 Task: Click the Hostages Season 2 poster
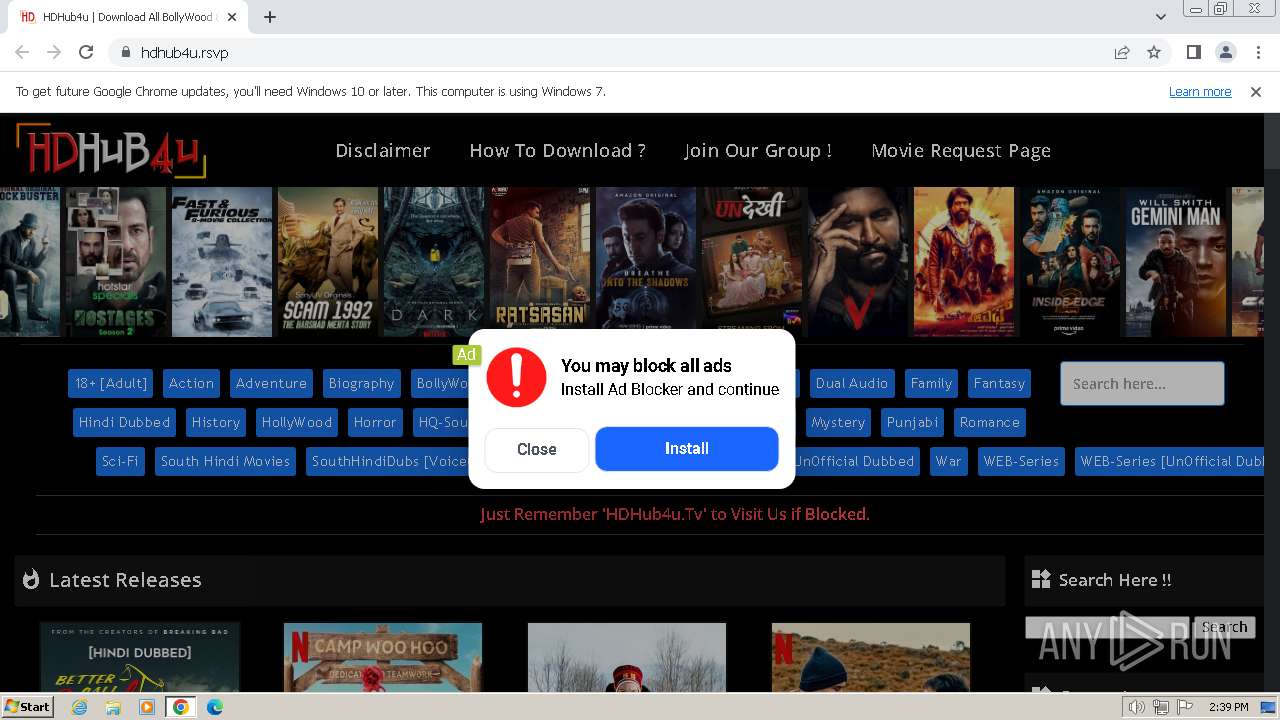pyautogui.click(x=116, y=261)
